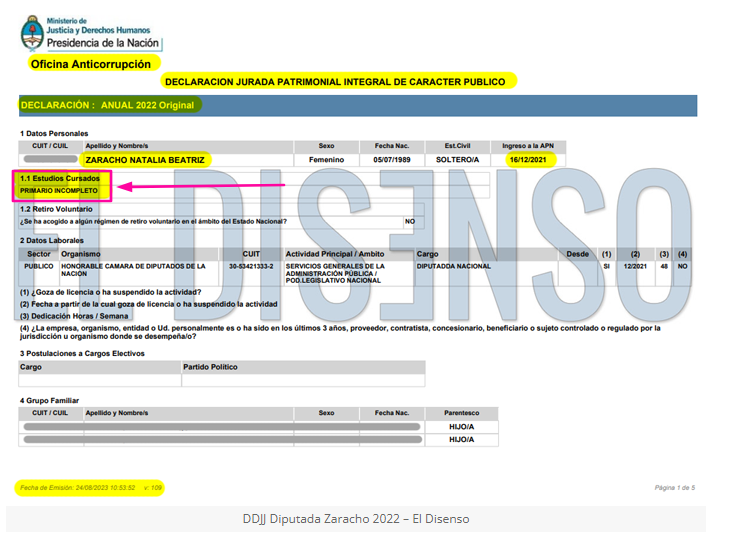Select the civil status 'SOLTERO/A'
The width and height of the screenshot is (730, 543).
click(x=457, y=160)
